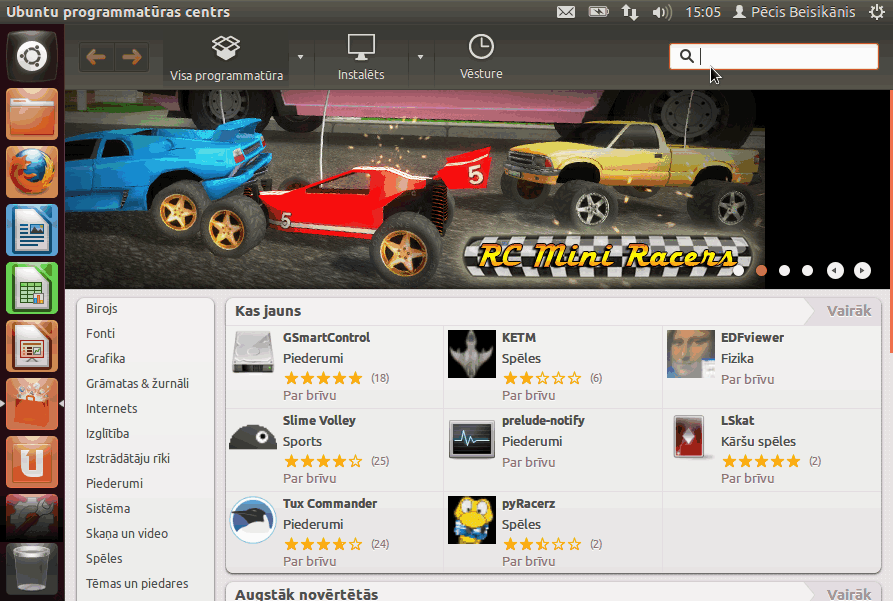Open the Izglītība category
893x601 pixels.
[108, 434]
